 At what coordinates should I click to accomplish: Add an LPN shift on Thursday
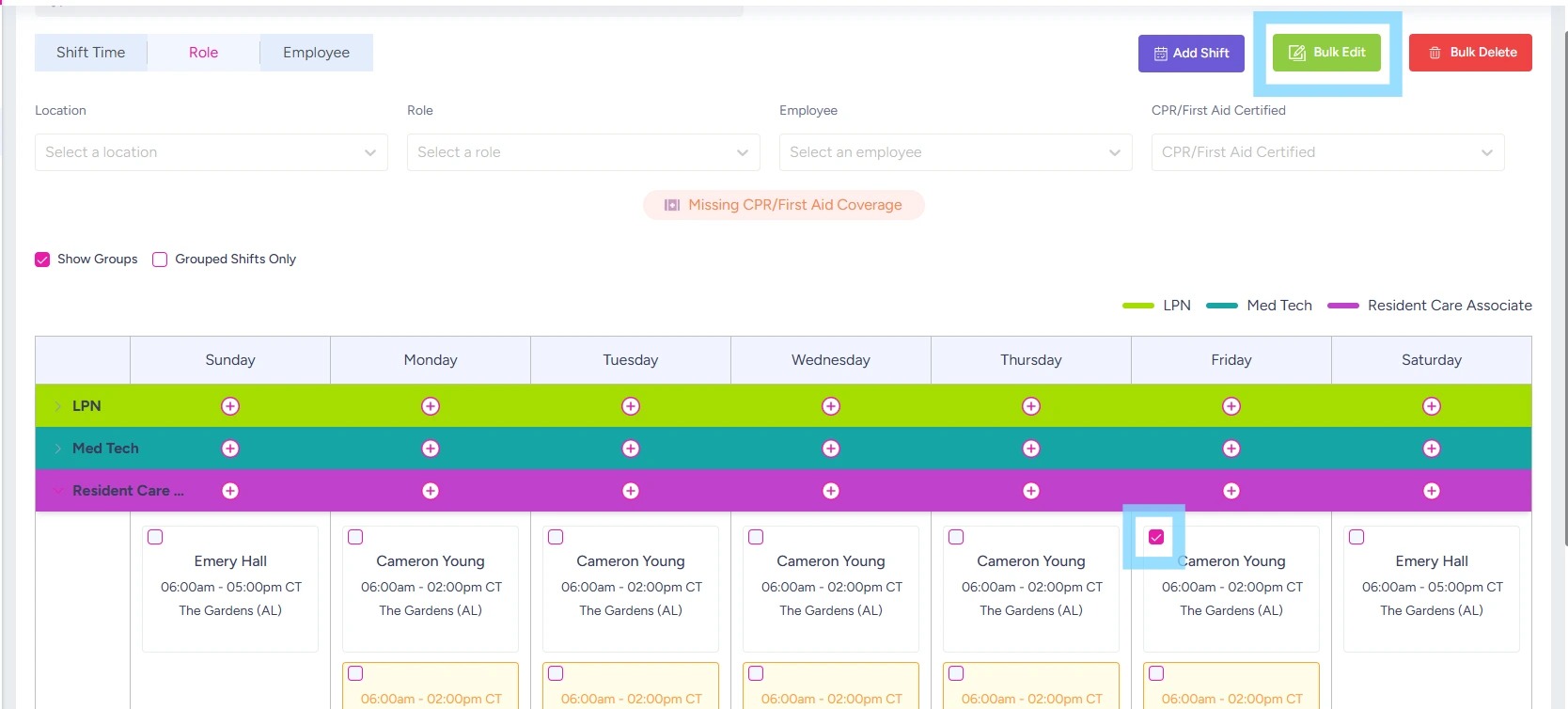click(x=1031, y=406)
